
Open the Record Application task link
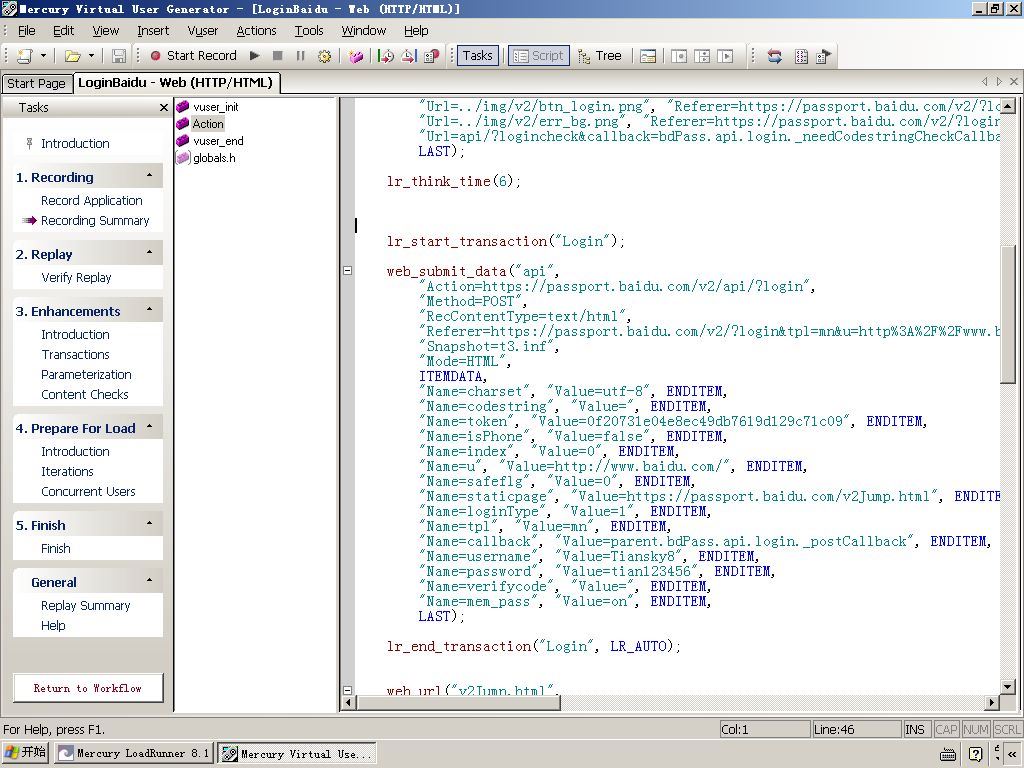tap(91, 200)
